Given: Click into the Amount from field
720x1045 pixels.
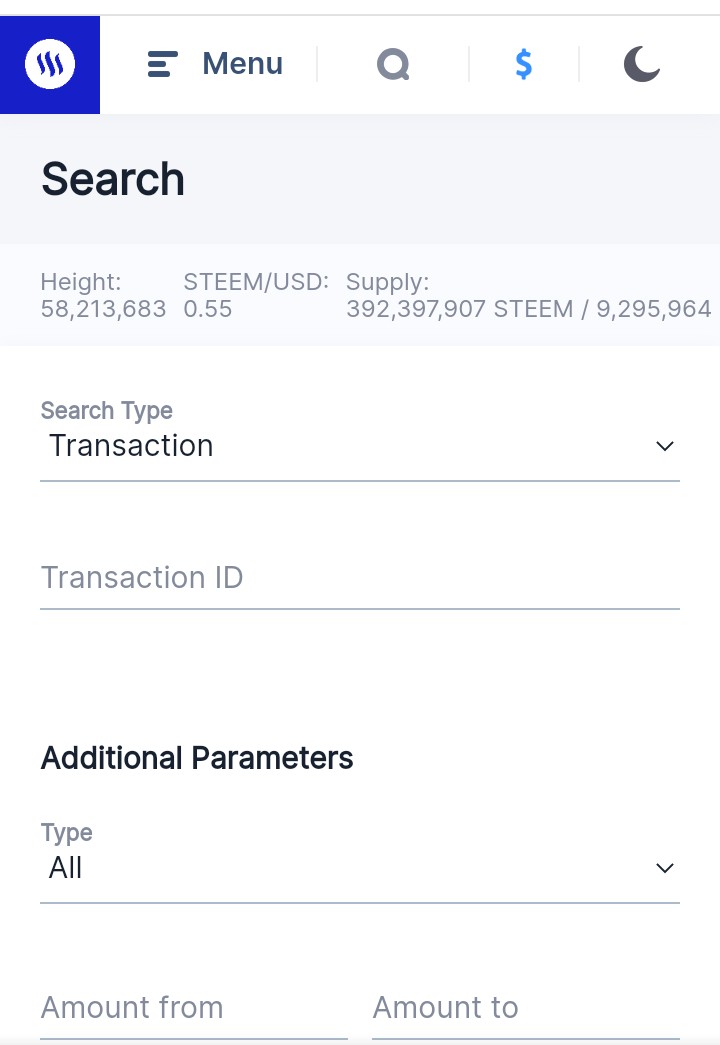Looking at the screenshot, I should [193, 1008].
